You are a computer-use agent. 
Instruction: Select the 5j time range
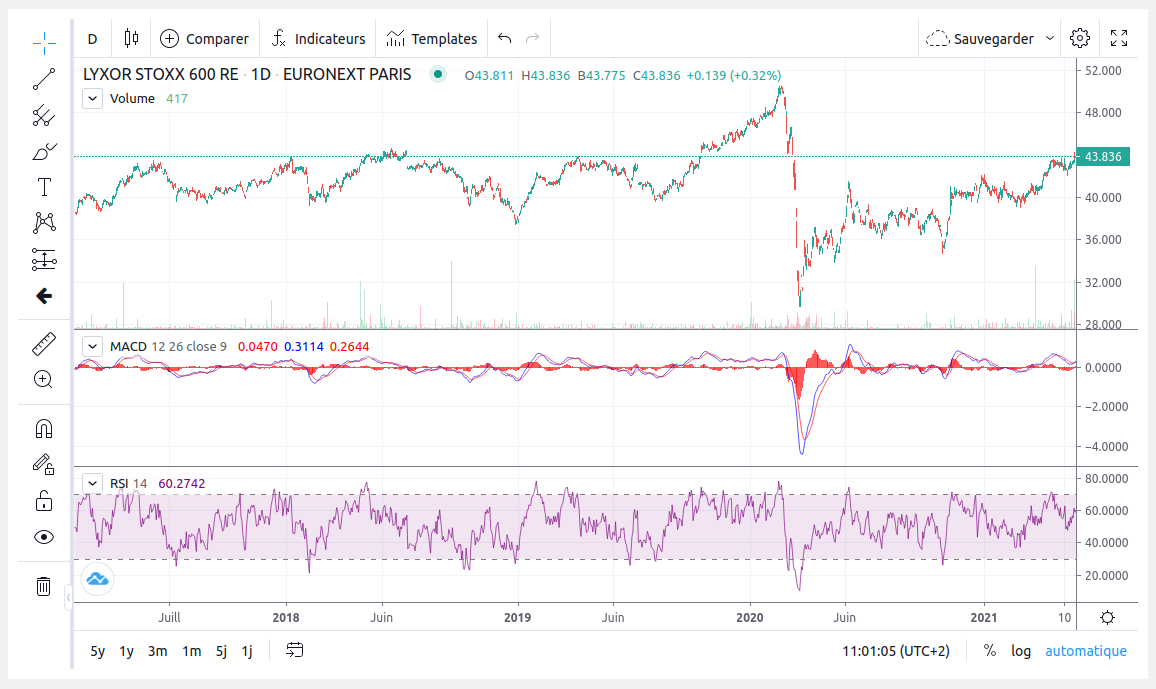click(221, 651)
